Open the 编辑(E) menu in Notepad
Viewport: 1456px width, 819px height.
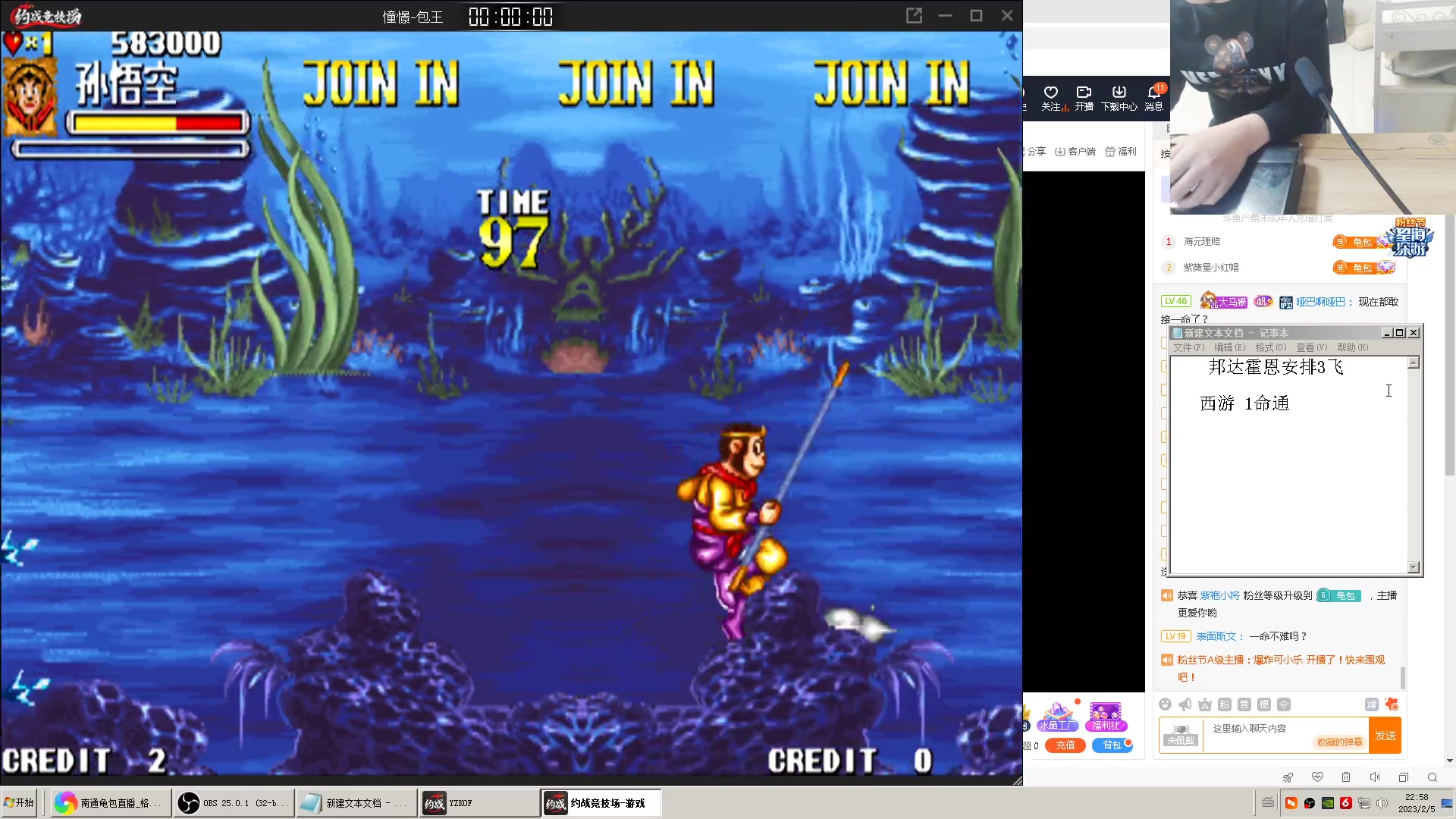click(1230, 347)
